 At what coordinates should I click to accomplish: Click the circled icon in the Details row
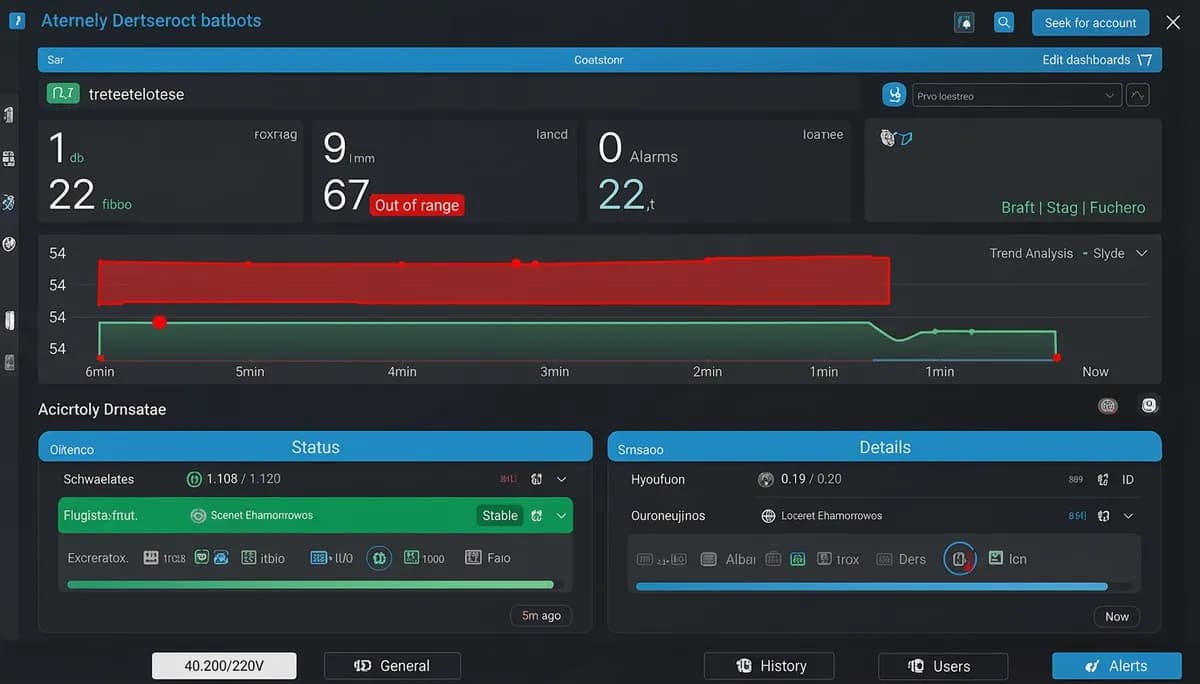[x=960, y=559]
